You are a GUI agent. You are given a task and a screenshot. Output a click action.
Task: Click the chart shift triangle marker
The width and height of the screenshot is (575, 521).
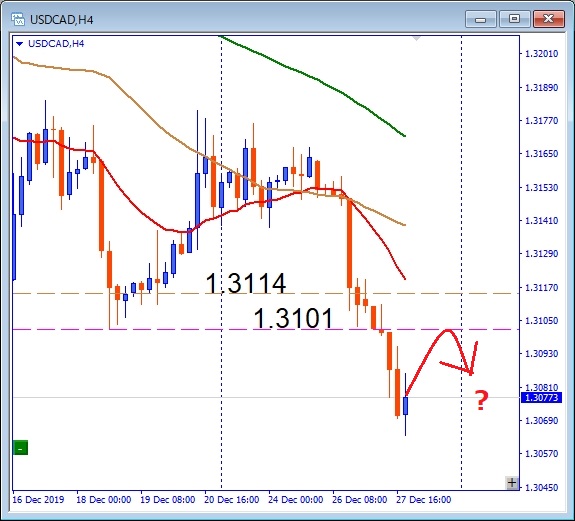(417, 38)
